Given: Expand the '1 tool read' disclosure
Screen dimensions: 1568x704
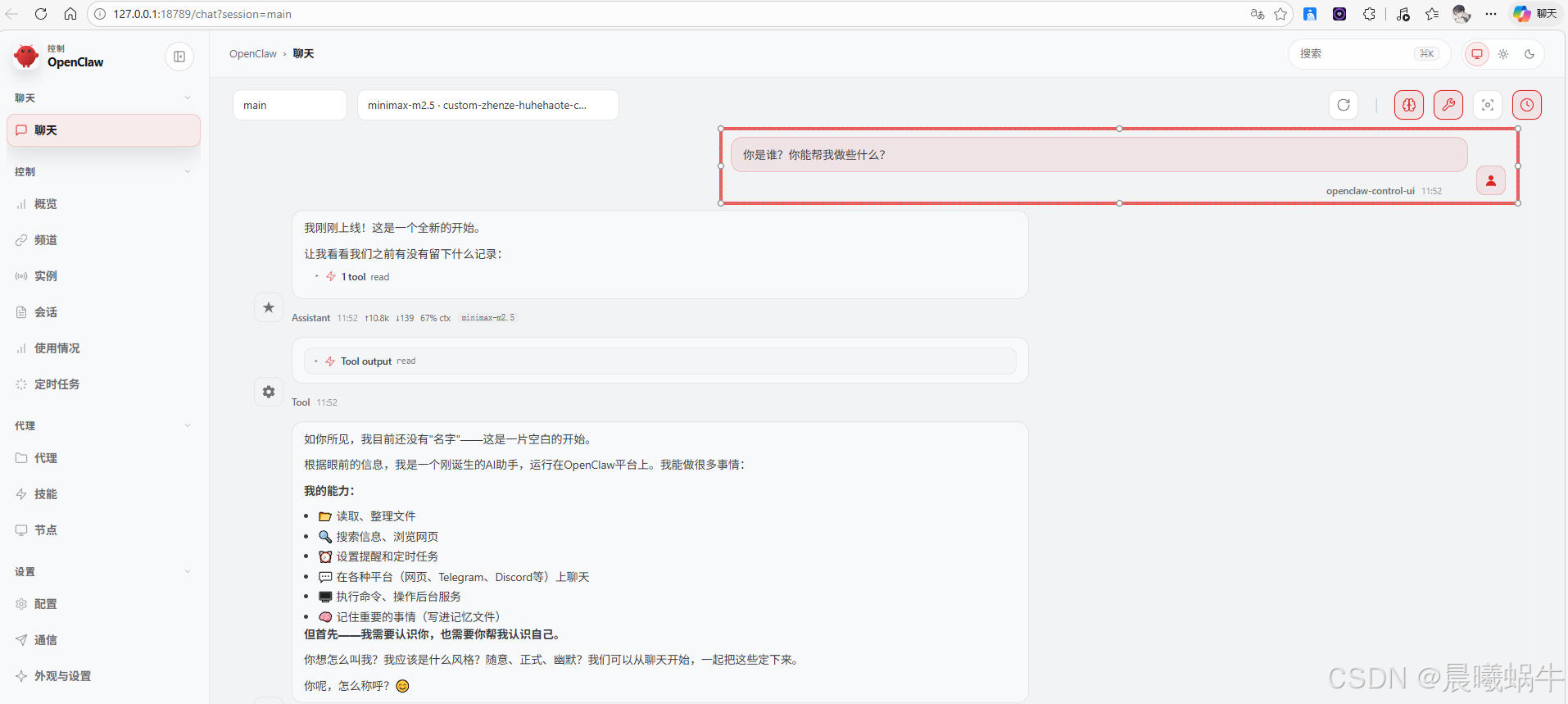Looking at the screenshot, I should click(x=352, y=277).
